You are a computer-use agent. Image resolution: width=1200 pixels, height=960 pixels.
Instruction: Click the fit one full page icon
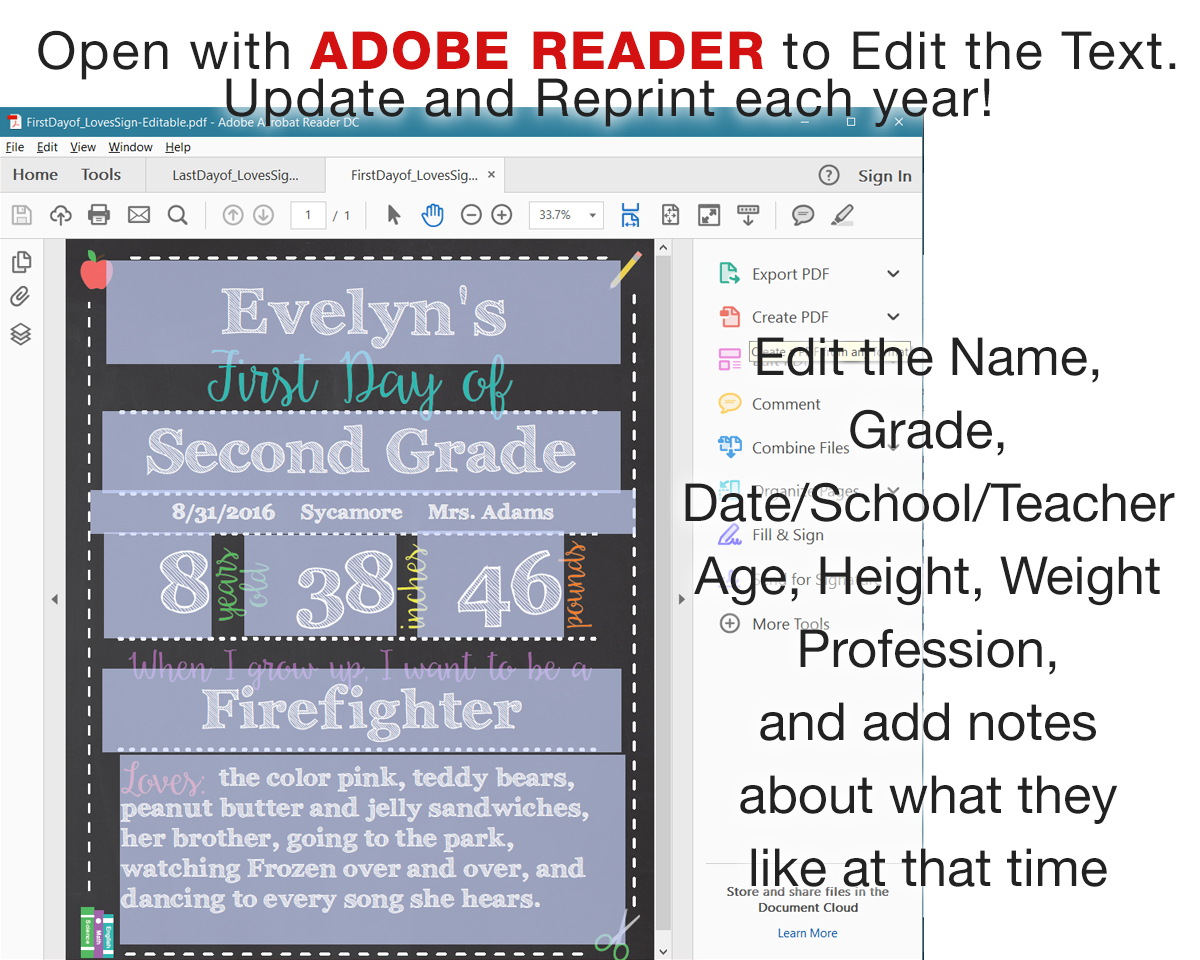pyautogui.click(x=670, y=215)
